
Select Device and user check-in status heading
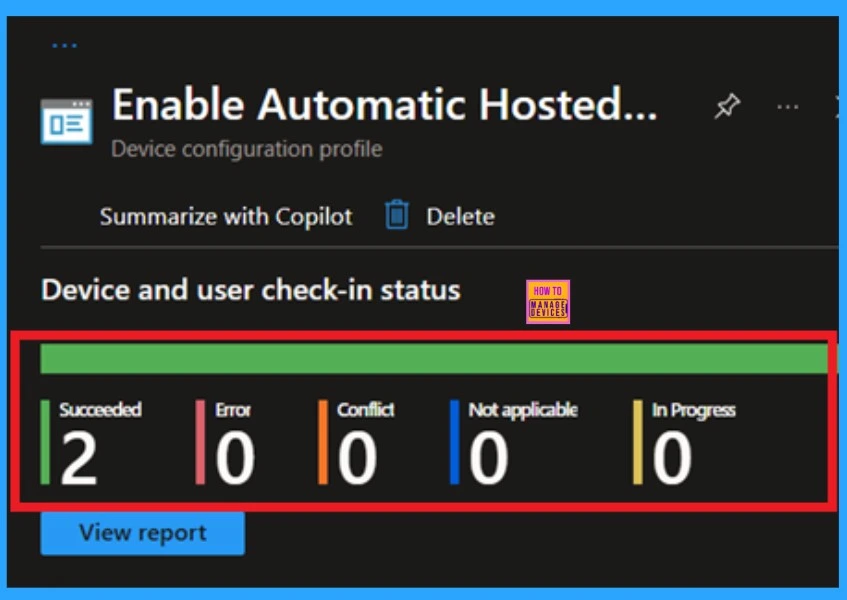click(251, 290)
